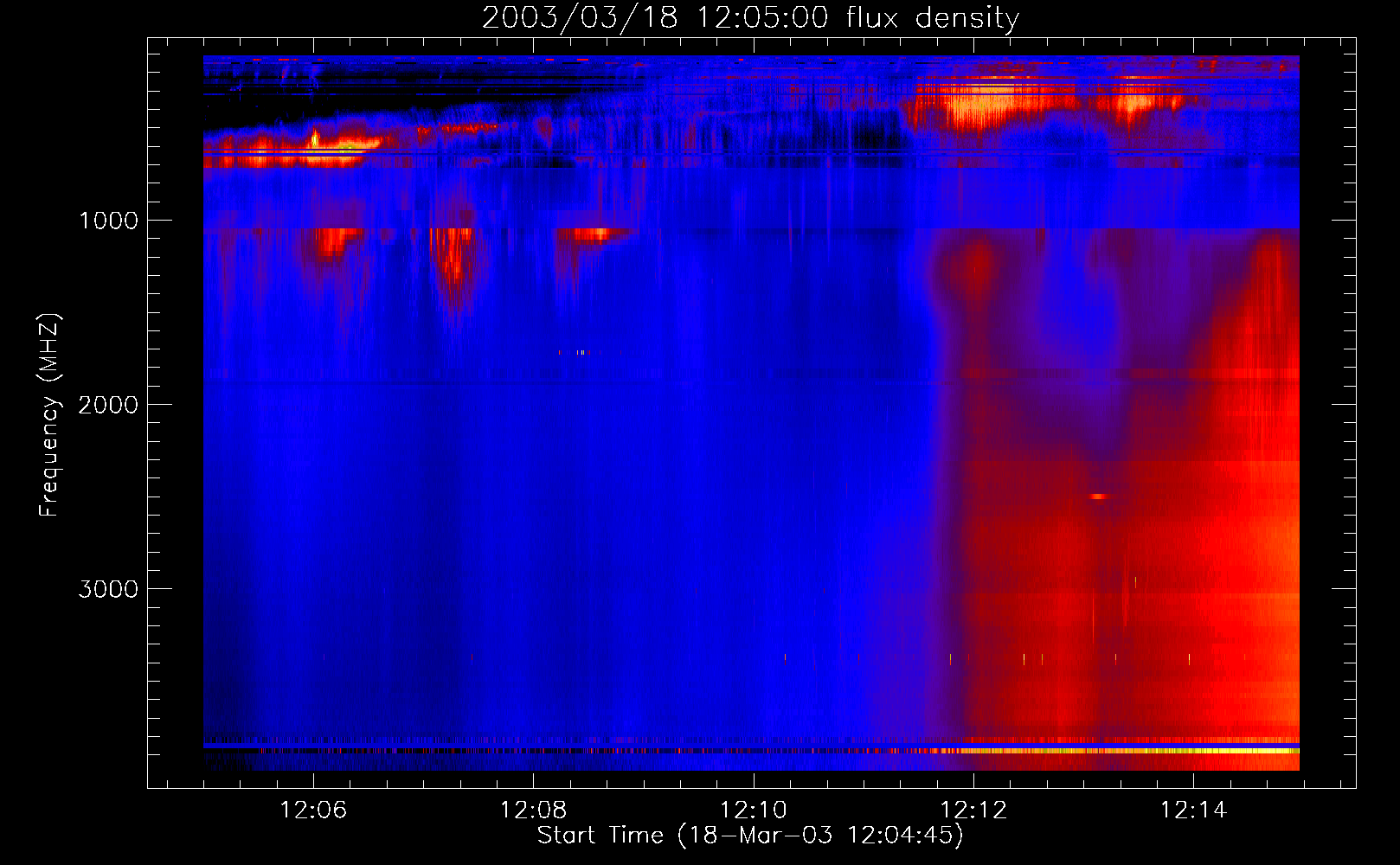Click the 12:10 time tick label
The width and height of the screenshot is (1400, 865).
click(754, 811)
